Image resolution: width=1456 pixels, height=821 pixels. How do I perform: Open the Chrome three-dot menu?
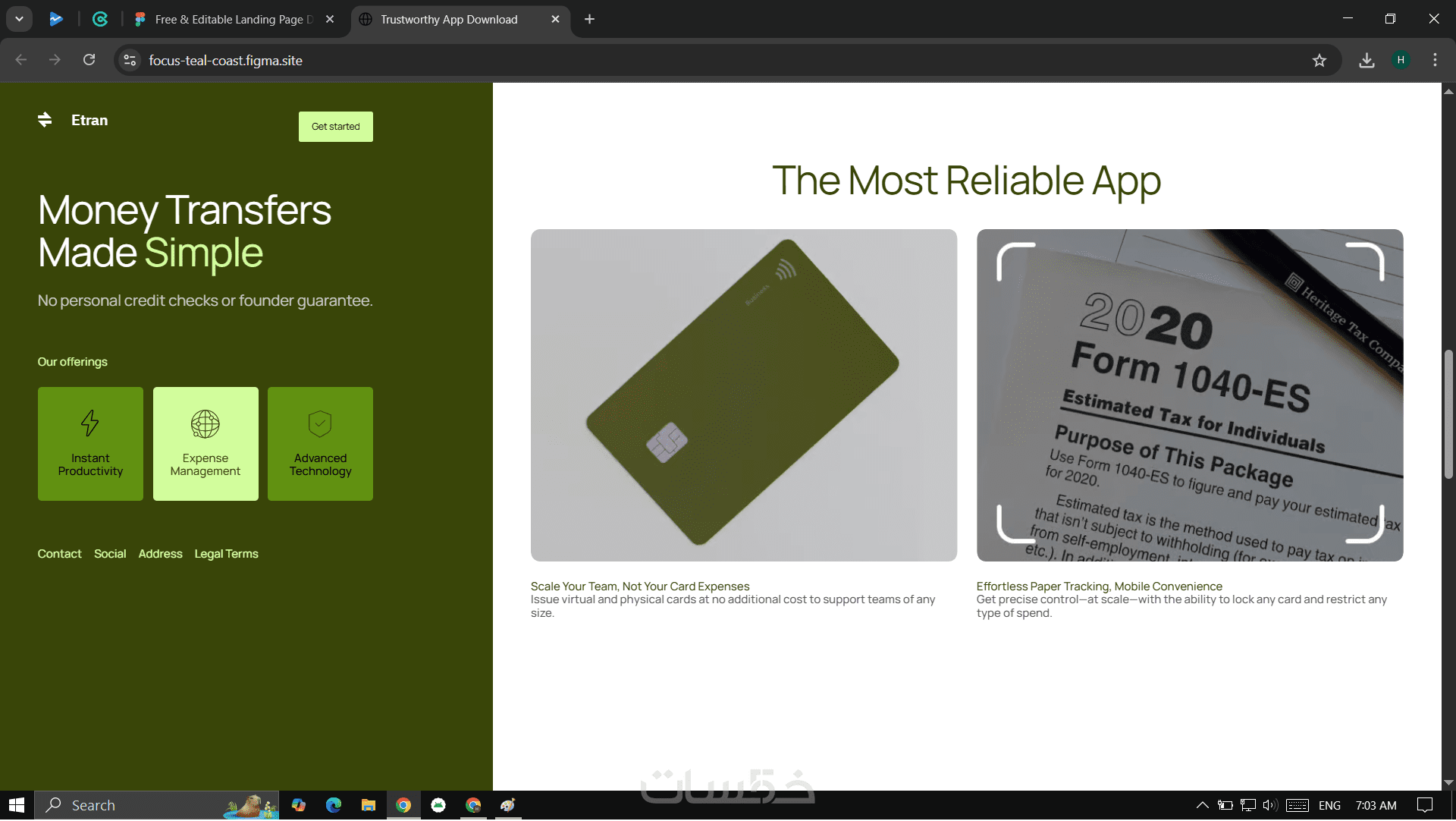[1435, 61]
